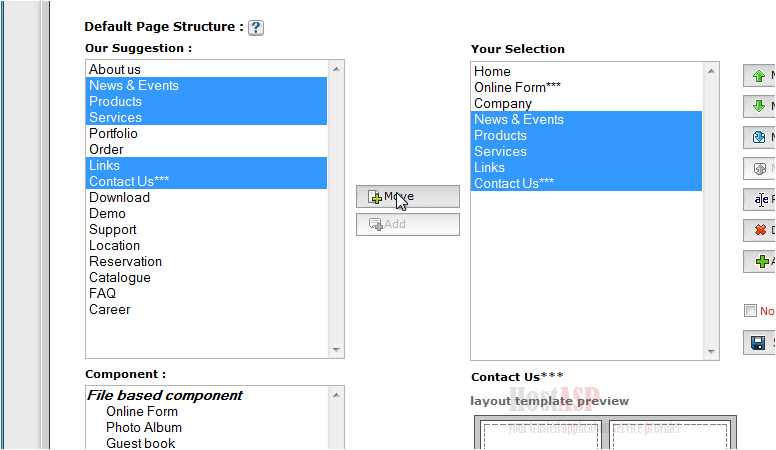The width and height of the screenshot is (776, 450).
Task: Click the greyed-out box arrow icon
Action: [759, 168]
